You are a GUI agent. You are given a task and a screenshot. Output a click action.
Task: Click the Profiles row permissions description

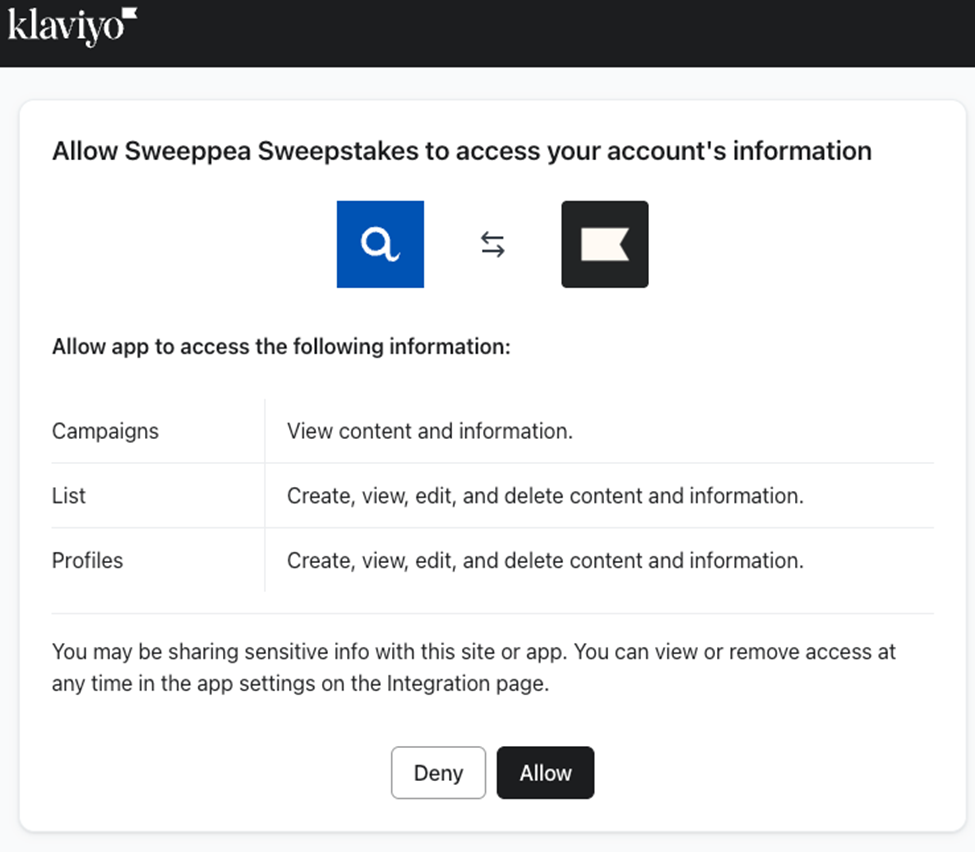point(545,561)
